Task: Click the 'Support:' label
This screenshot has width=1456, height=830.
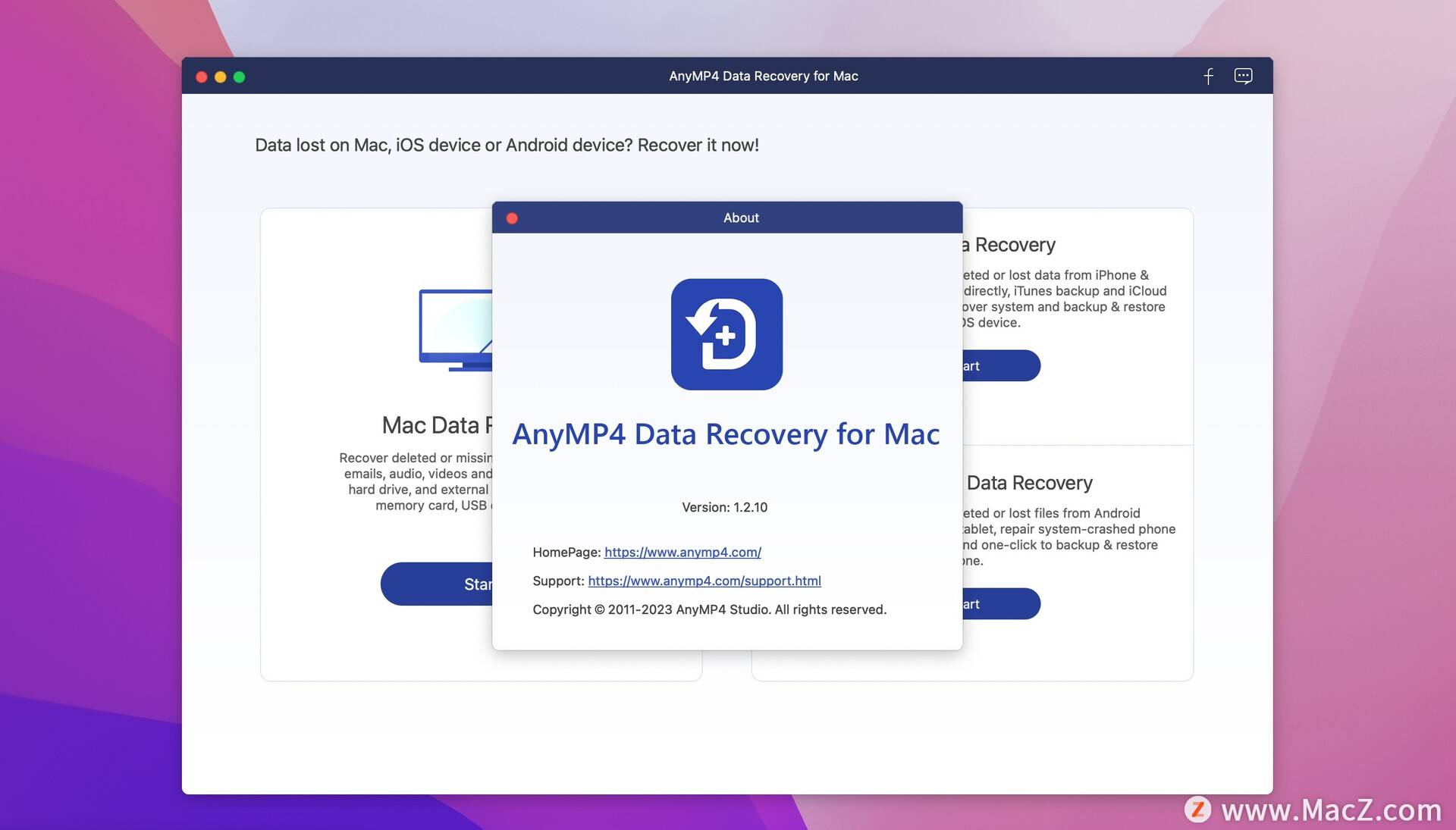Action: [x=558, y=581]
